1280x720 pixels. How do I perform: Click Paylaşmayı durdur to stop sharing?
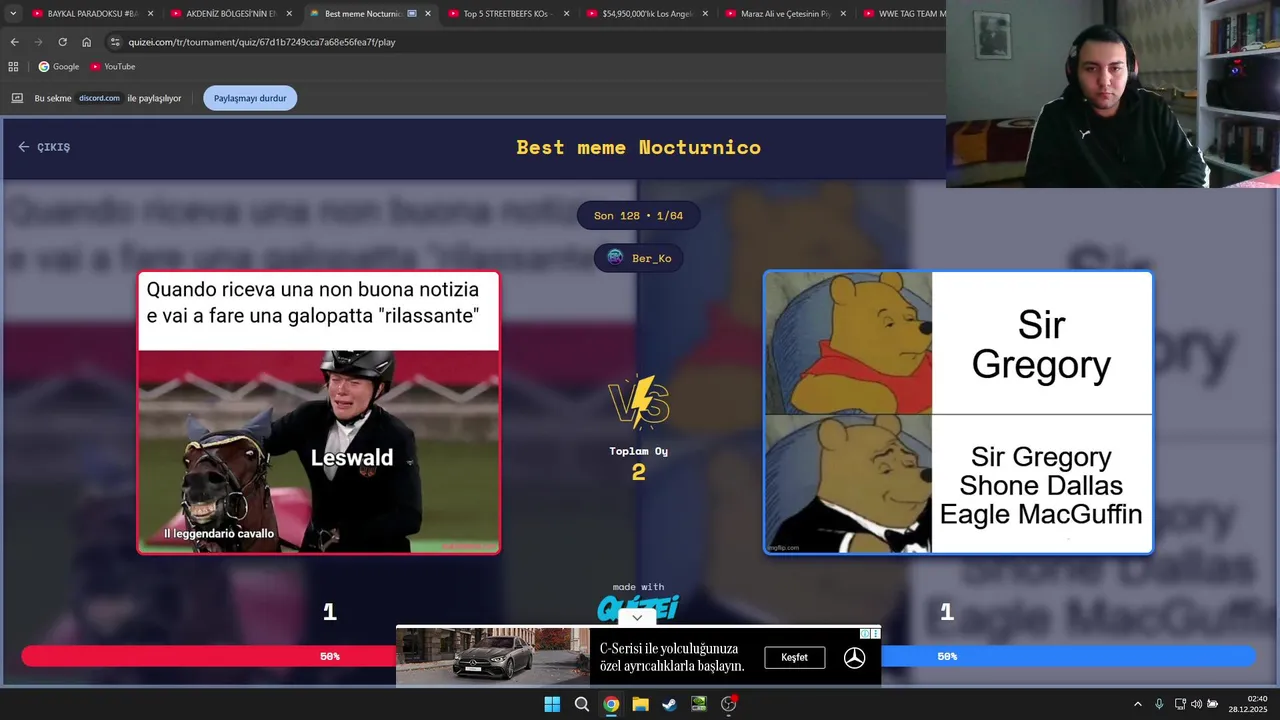(250, 98)
